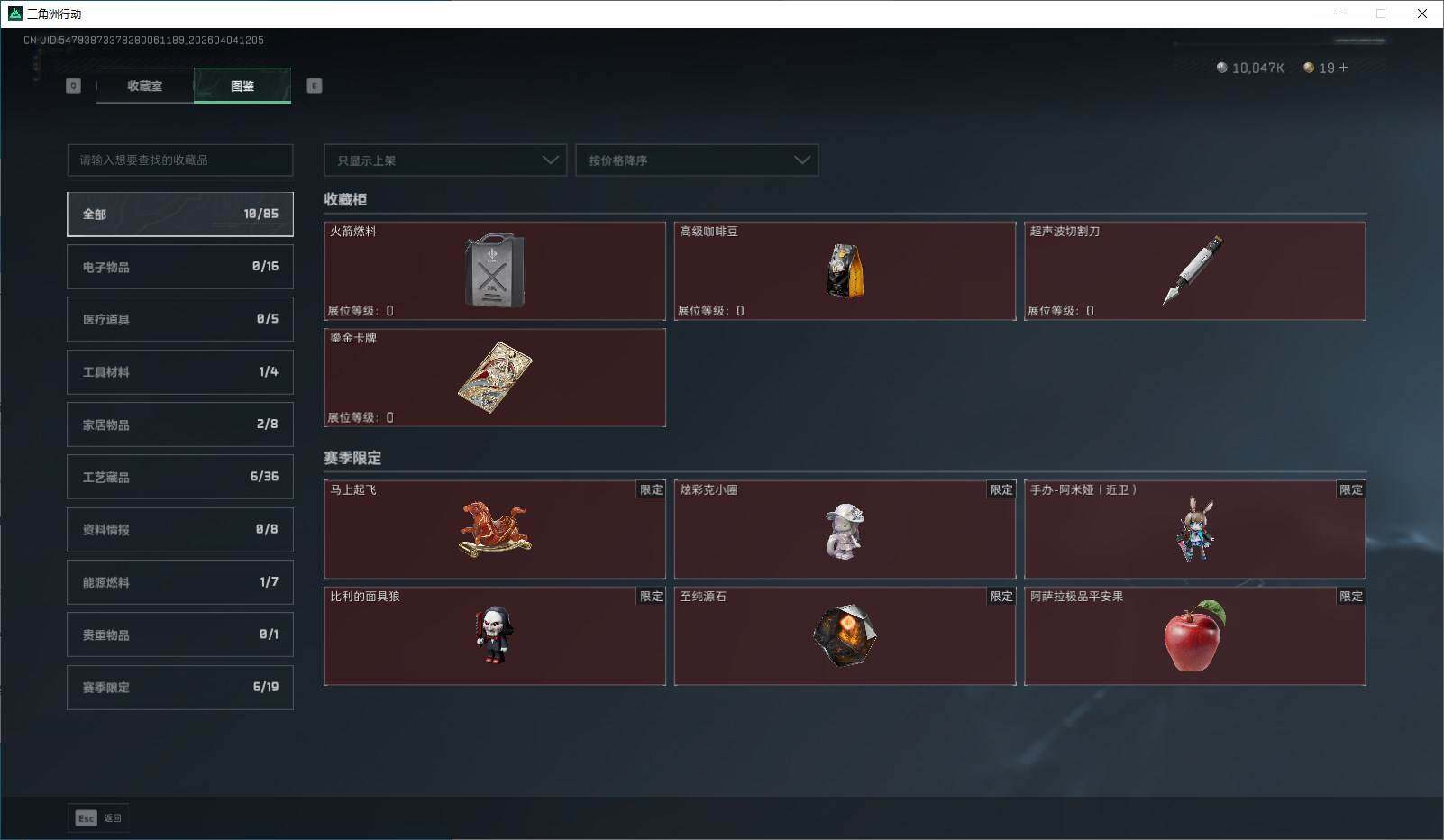Image resolution: width=1444 pixels, height=840 pixels.
Task: Select the 图鉴 tab
Action: 242,86
